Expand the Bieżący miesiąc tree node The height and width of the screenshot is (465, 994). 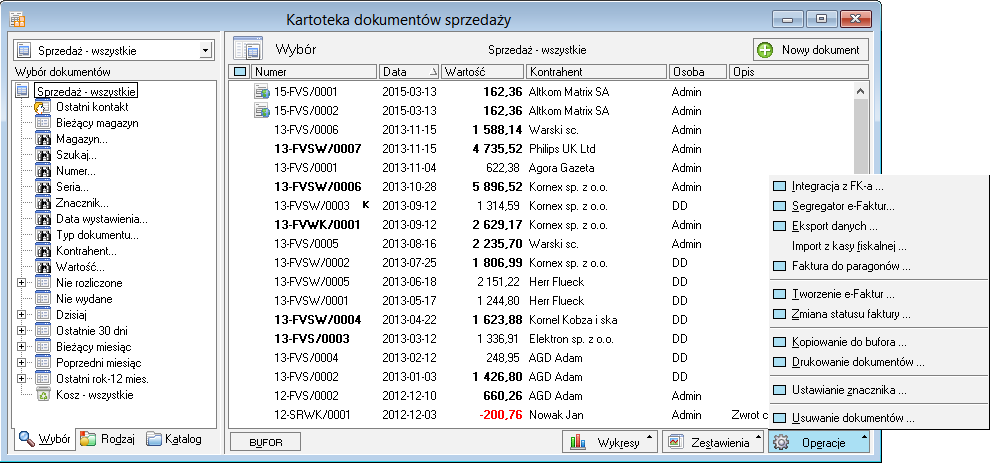point(22,347)
